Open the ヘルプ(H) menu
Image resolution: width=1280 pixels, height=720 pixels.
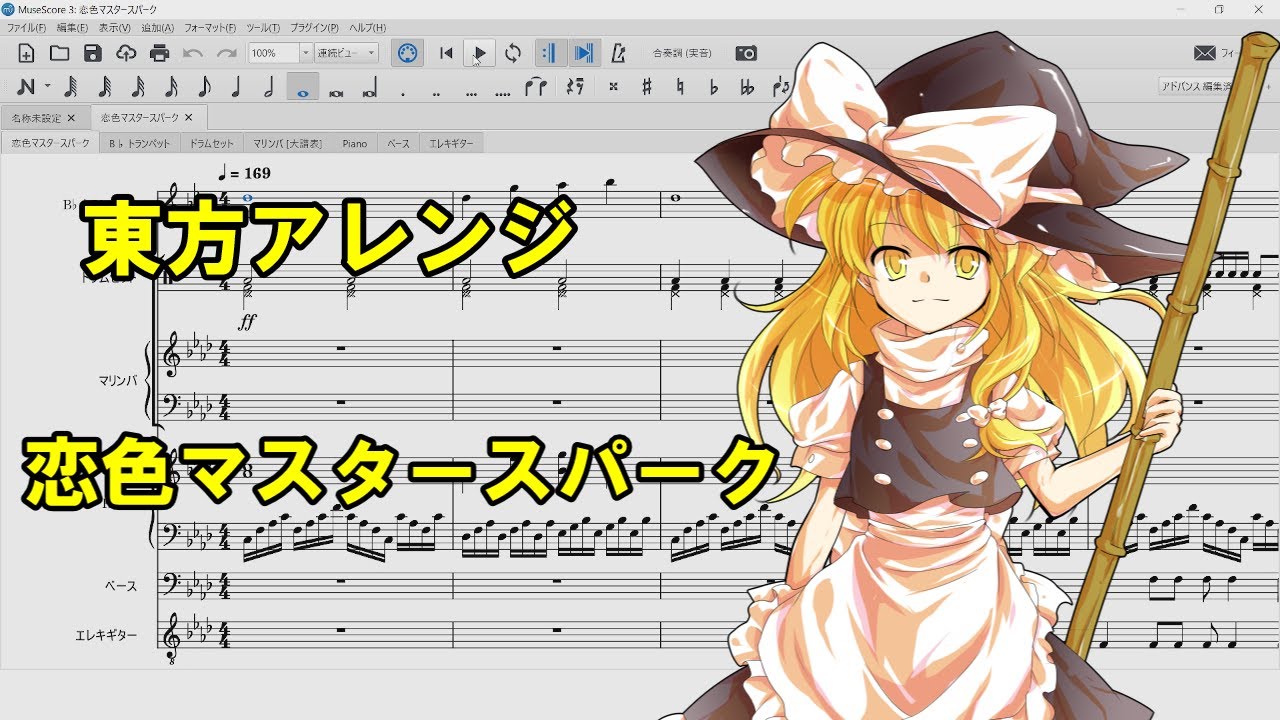[x=367, y=28]
